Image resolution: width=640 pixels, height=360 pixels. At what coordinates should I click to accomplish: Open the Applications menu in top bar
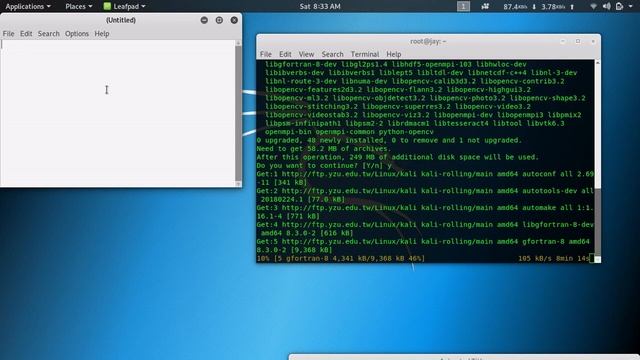tap(28, 6)
